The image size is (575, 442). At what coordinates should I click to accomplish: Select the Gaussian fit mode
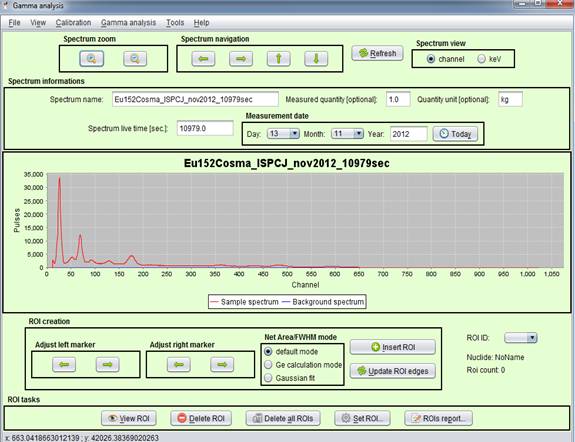coord(268,378)
